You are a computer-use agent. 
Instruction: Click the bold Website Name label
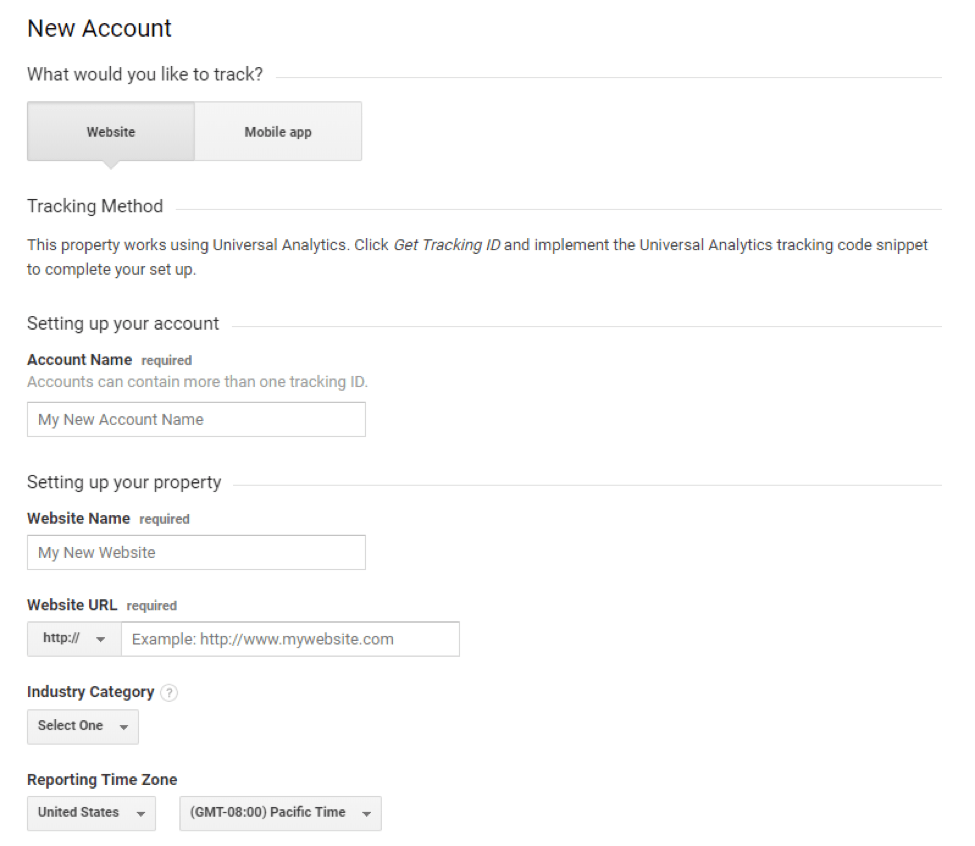(78, 519)
